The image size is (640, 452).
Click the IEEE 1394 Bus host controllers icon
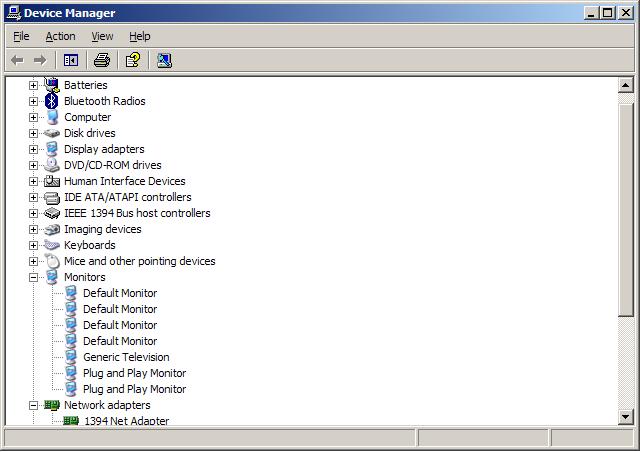[52, 213]
